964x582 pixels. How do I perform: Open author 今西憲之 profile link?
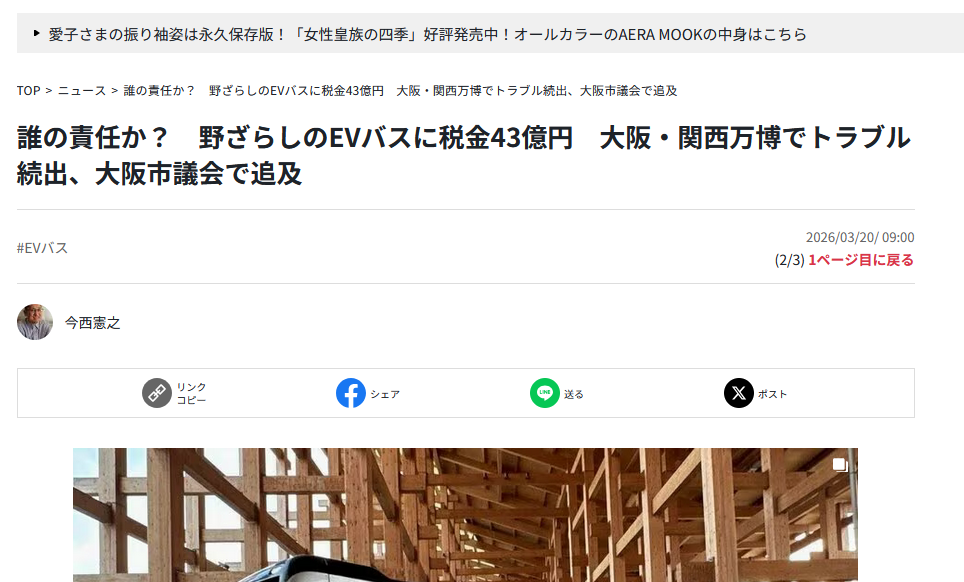93,323
